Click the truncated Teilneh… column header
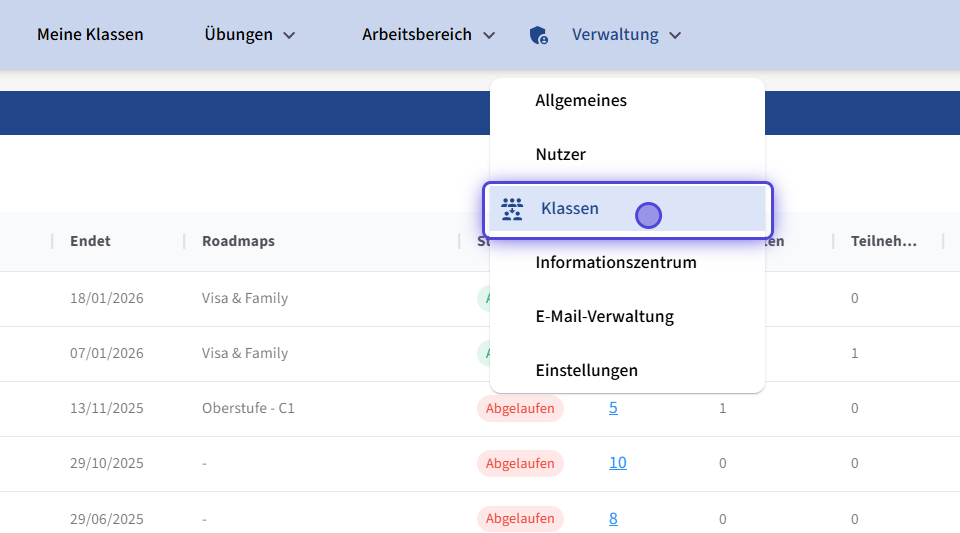Viewport: 960px width, 533px height. tap(882, 241)
